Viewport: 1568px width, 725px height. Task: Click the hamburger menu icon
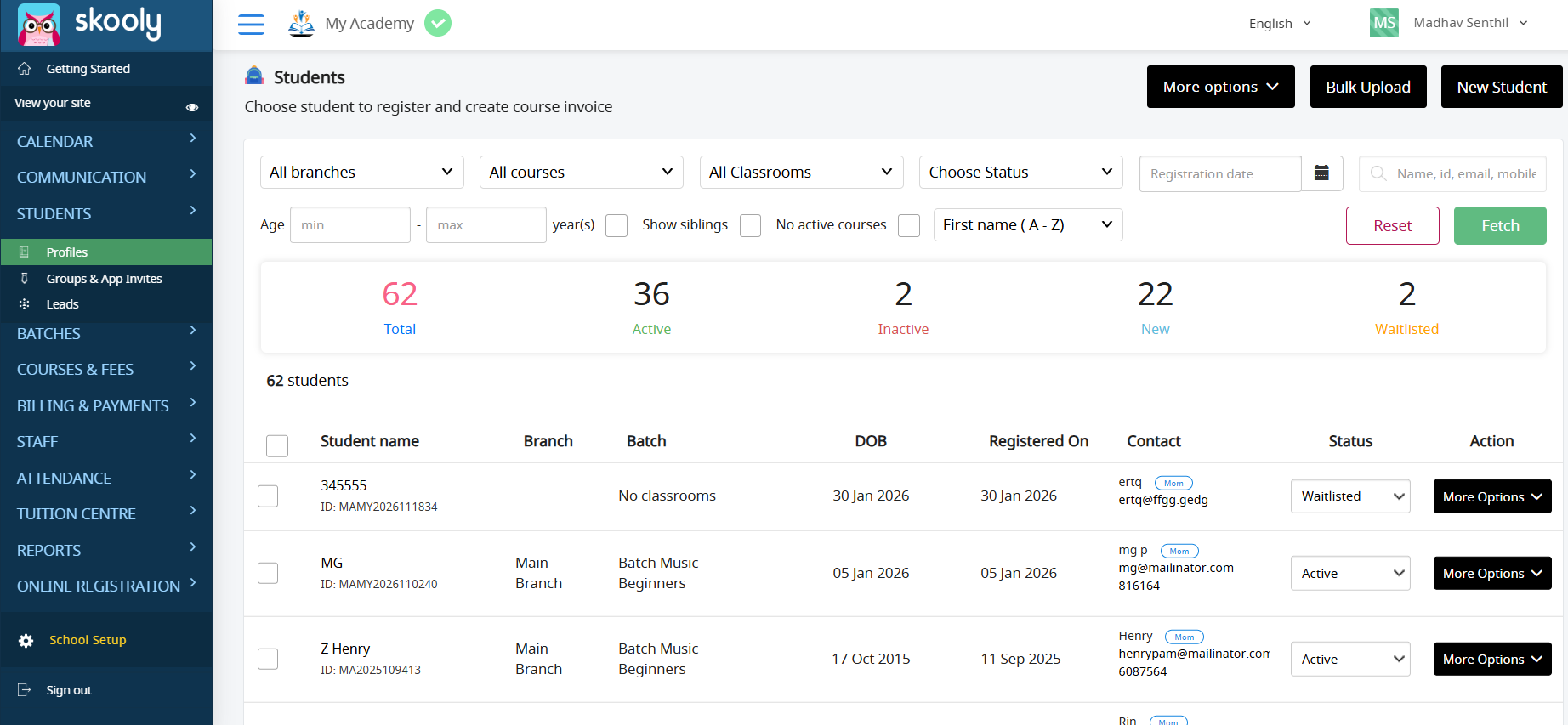pyautogui.click(x=251, y=24)
